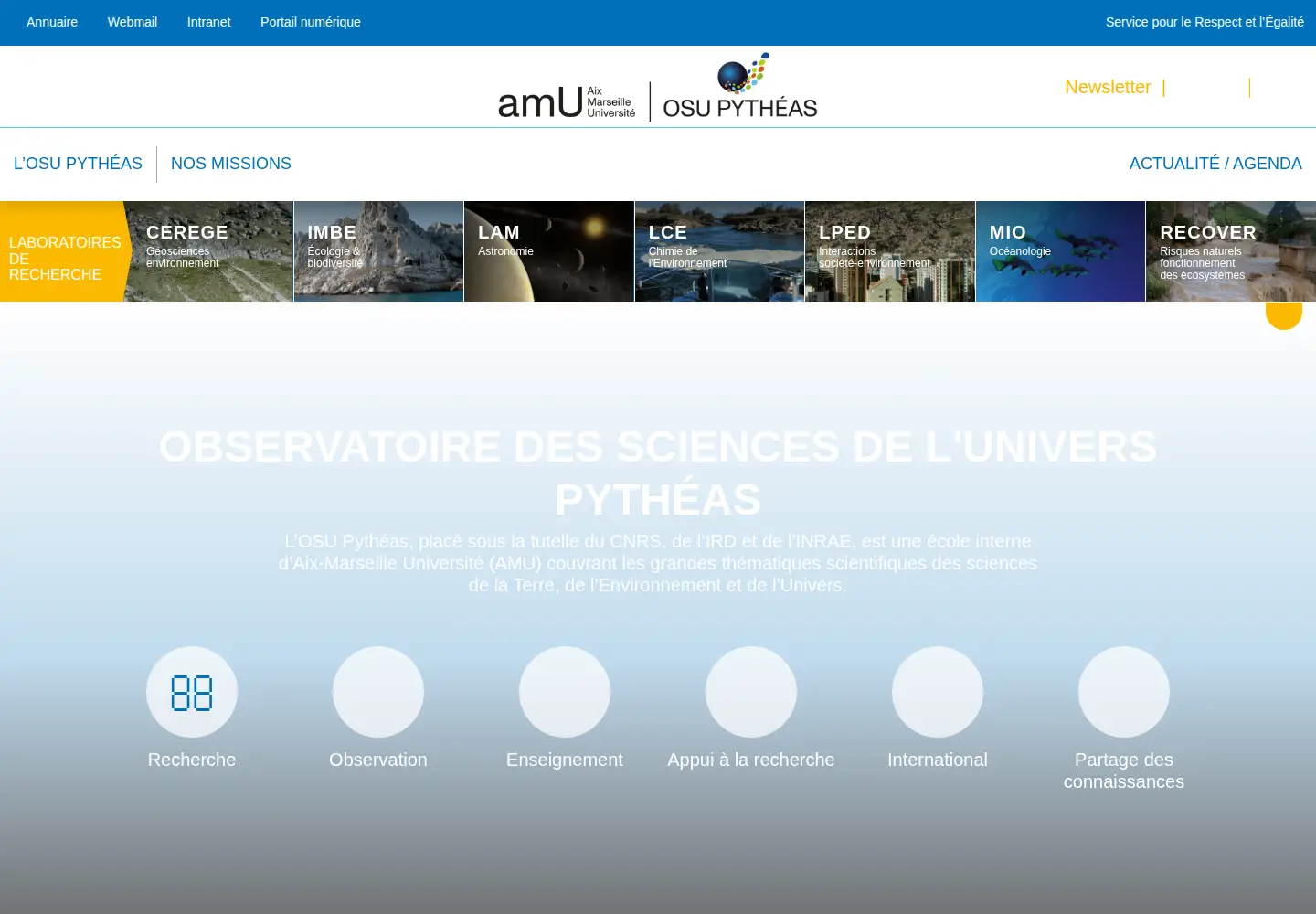1316x914 pixels.
Task: Open the Enseignement circle icon
Action: click(565, 692)
